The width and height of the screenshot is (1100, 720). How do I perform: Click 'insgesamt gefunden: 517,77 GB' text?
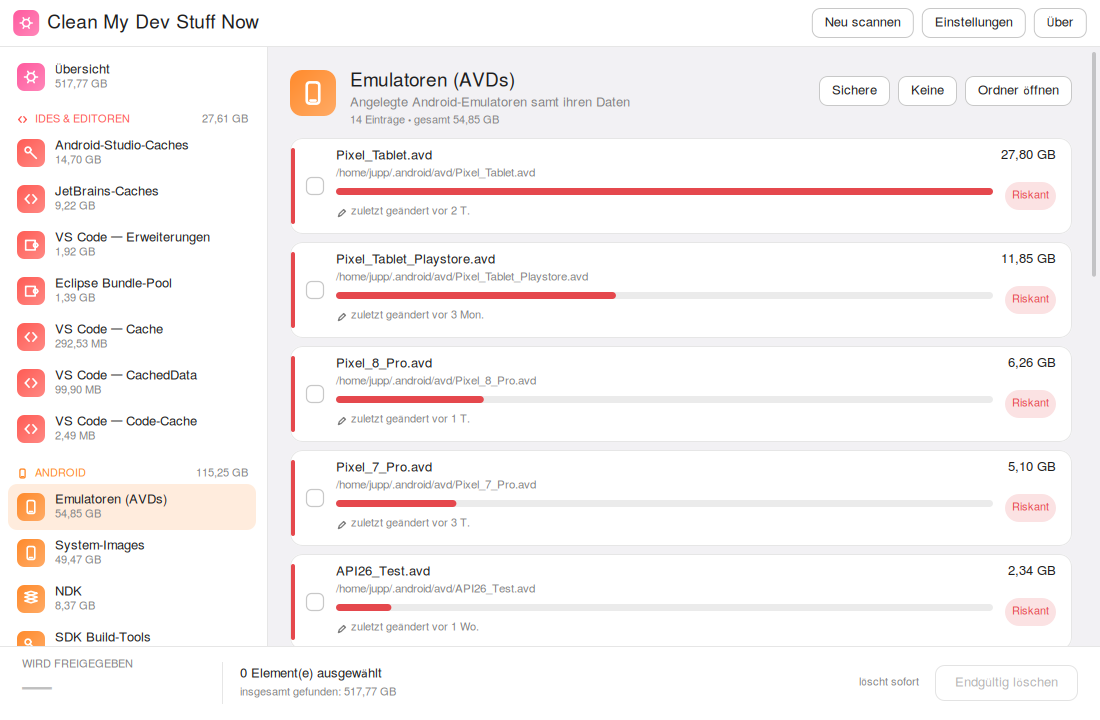pos(318,692)
